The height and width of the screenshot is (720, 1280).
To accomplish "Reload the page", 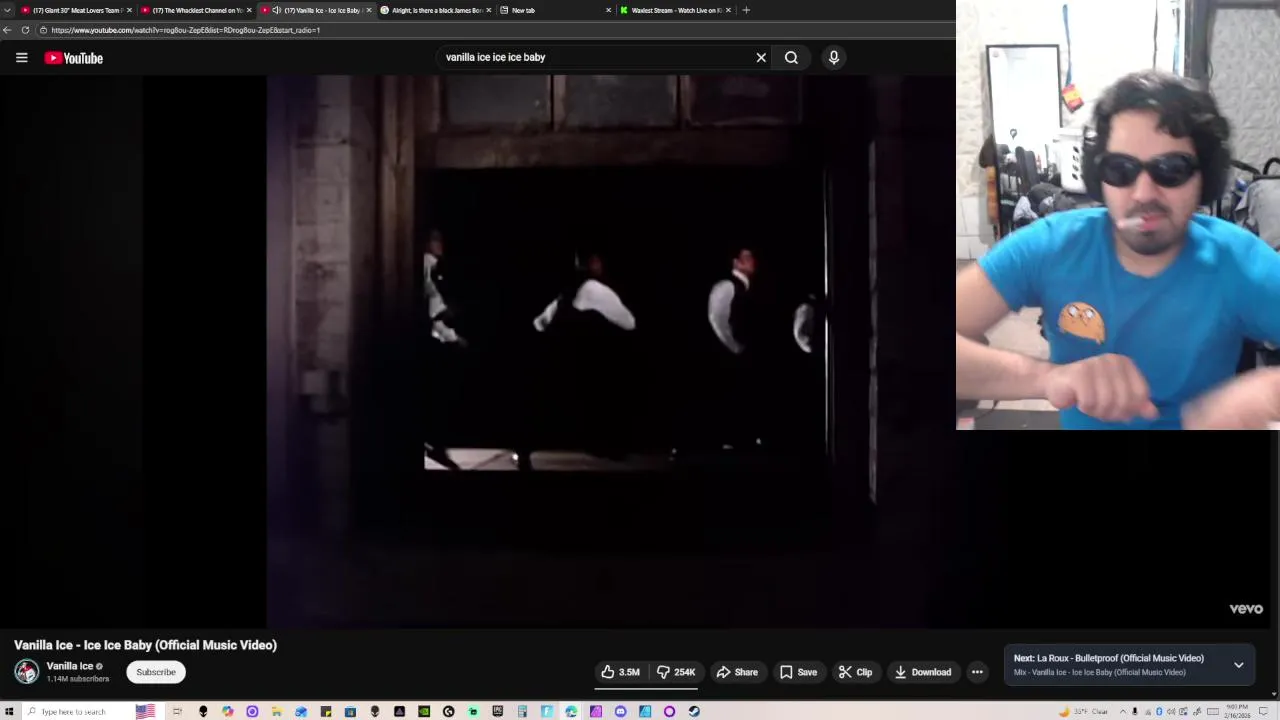I will 25,30.
